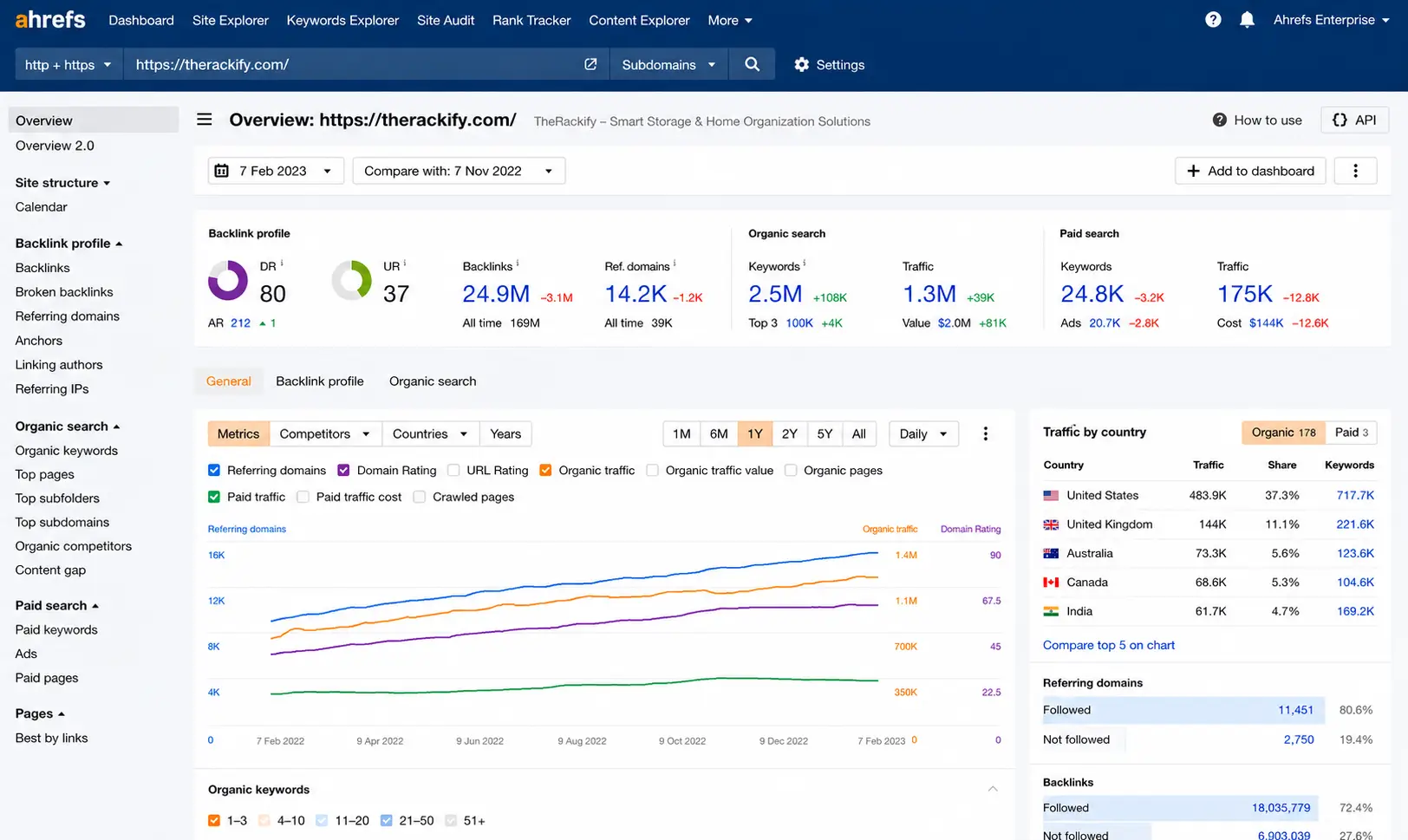Open the URL in new tab icon

pos(590,64)
